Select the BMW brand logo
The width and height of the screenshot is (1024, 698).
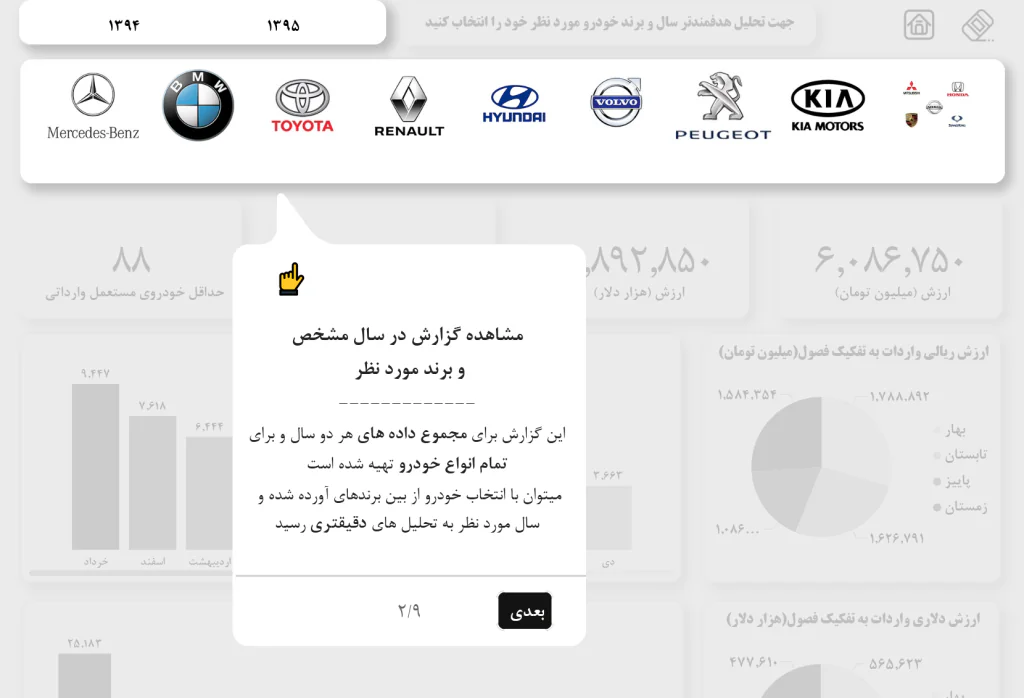(197, 105)
